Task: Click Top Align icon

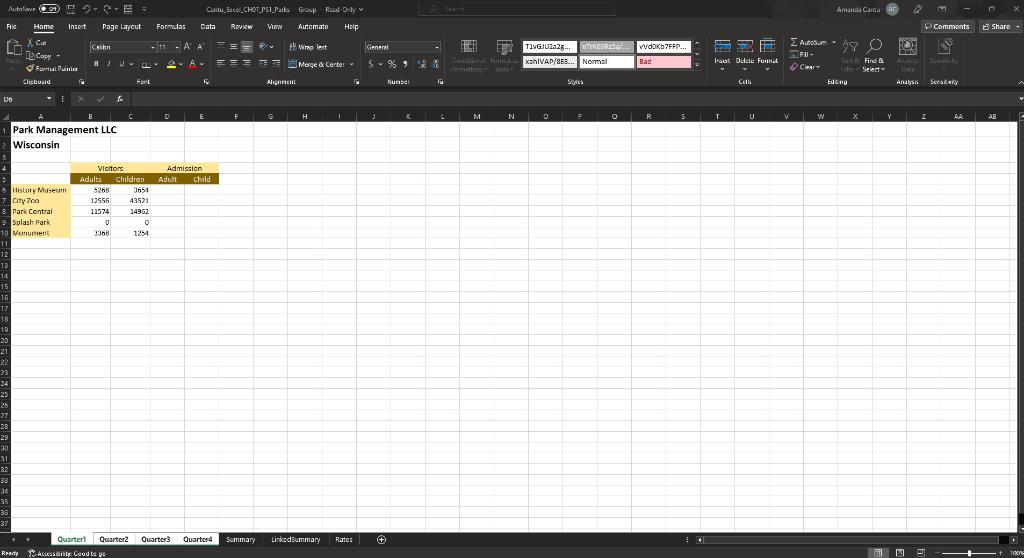Action: [221, 46]
